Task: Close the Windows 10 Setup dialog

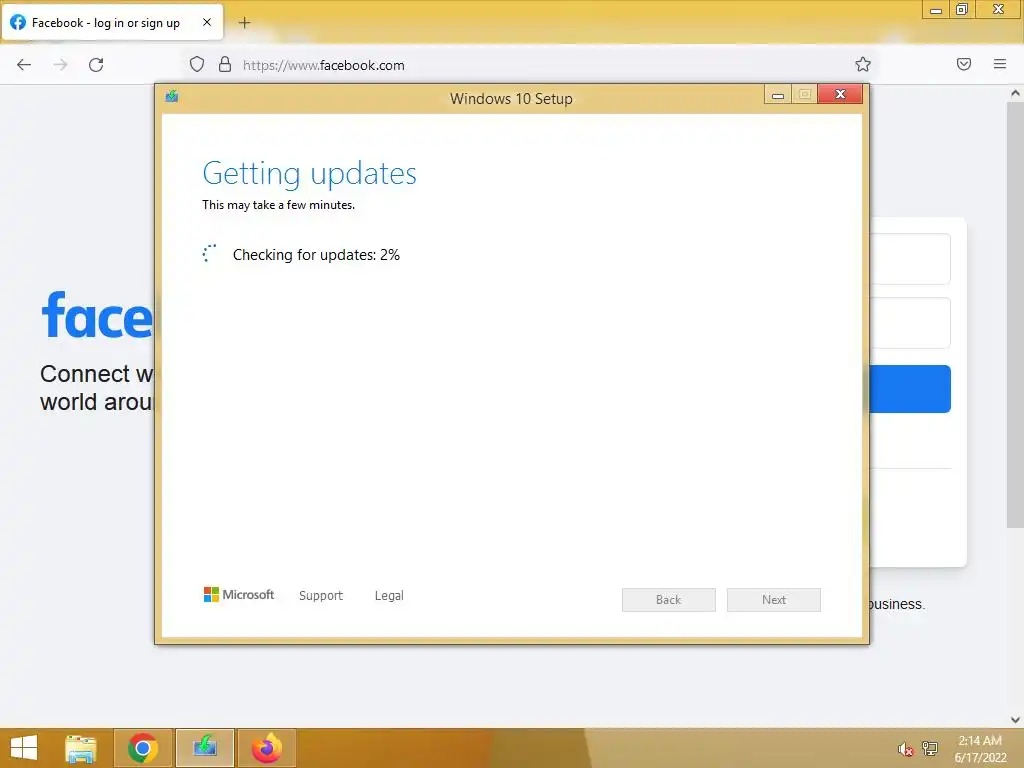Action: coord(840,95)
